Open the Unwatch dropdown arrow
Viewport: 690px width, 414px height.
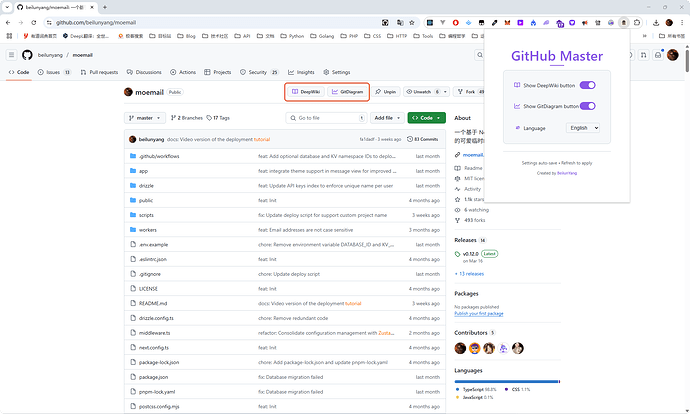(x=445, y=92)
